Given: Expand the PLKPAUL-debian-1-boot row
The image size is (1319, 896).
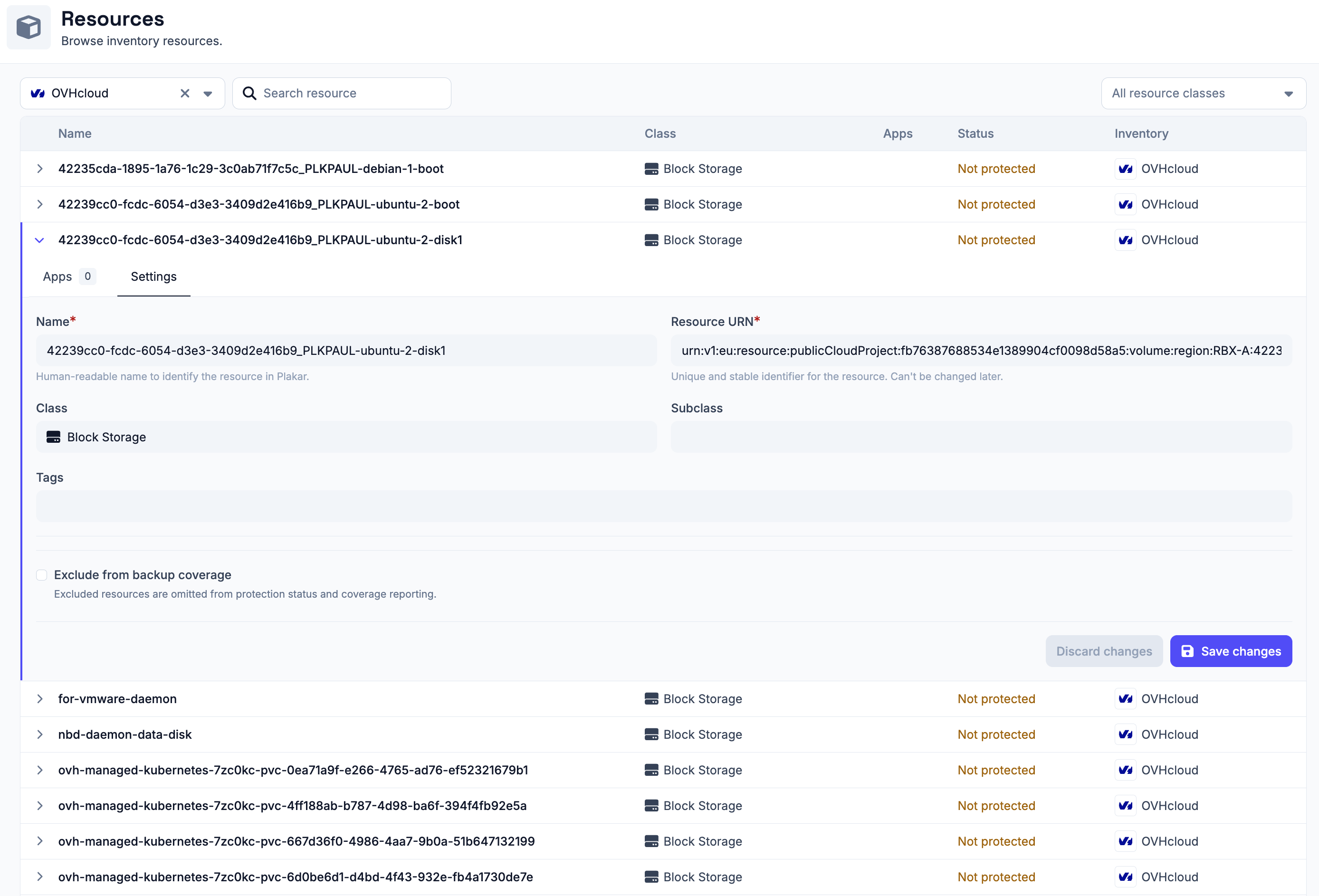Looking at the screenshot, I should (x=40, y=169).
